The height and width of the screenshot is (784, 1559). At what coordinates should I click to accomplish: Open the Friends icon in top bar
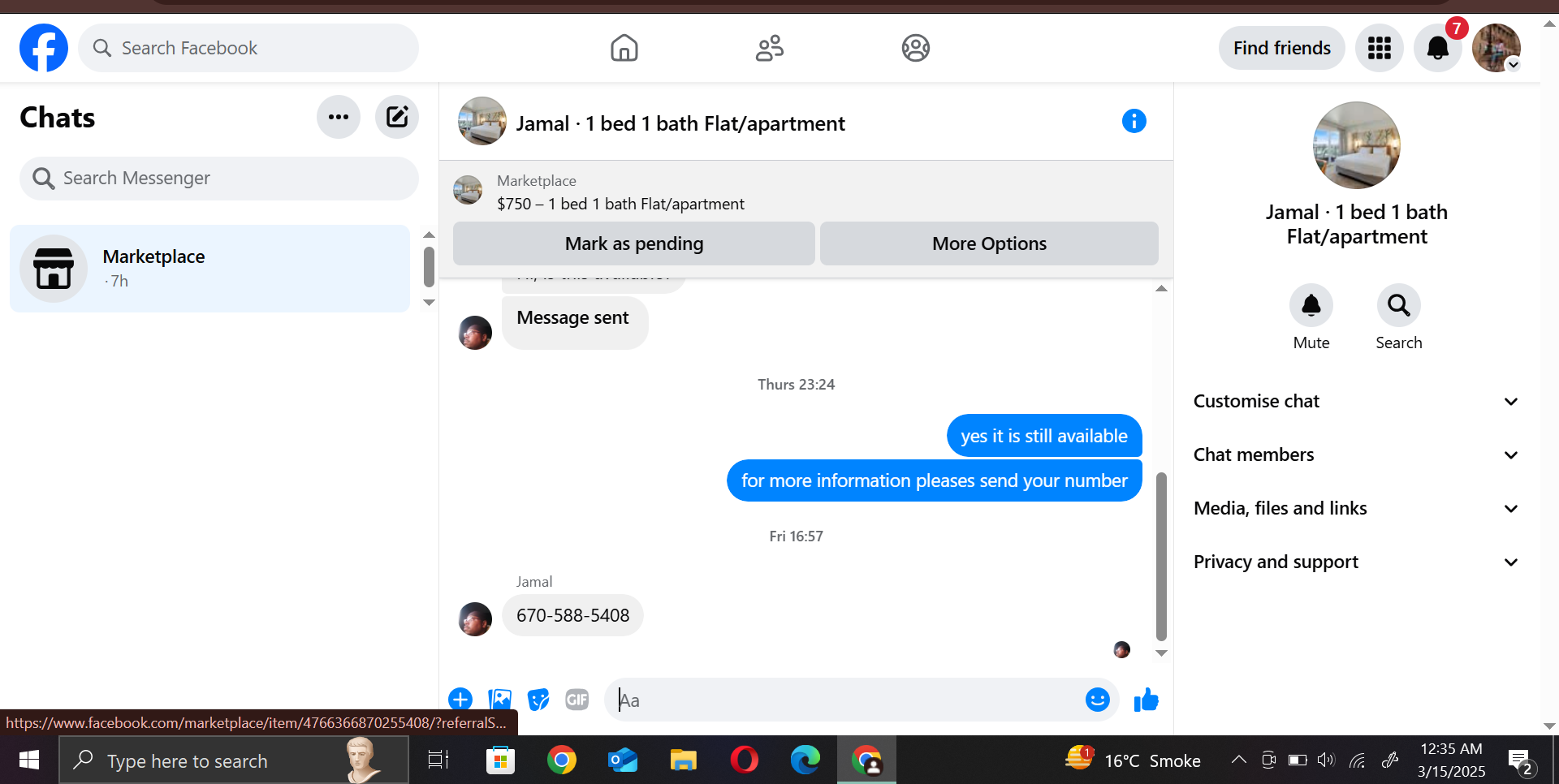pos(770,48)
